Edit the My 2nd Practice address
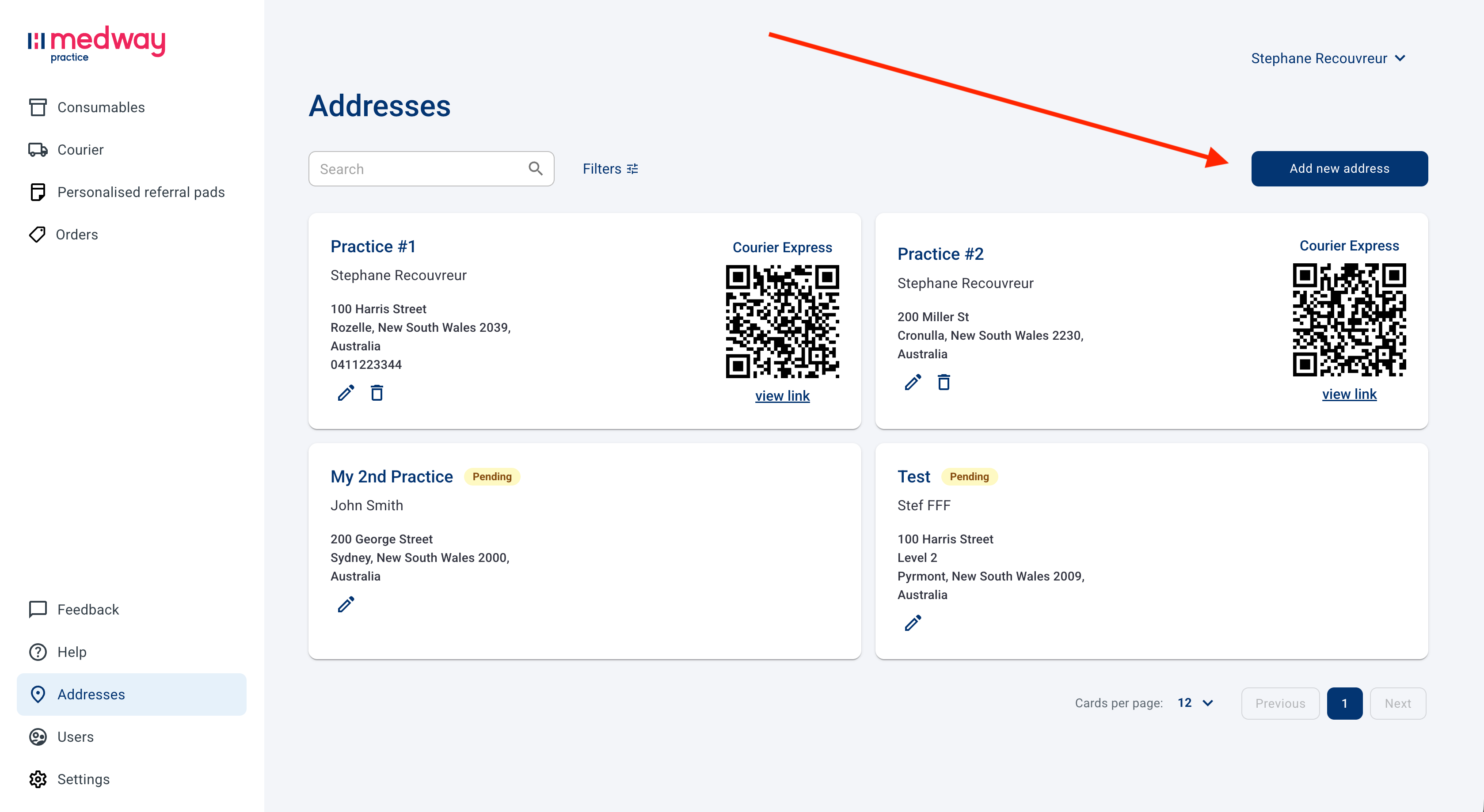The image size is (1484, 812). [x=346, y=604]
